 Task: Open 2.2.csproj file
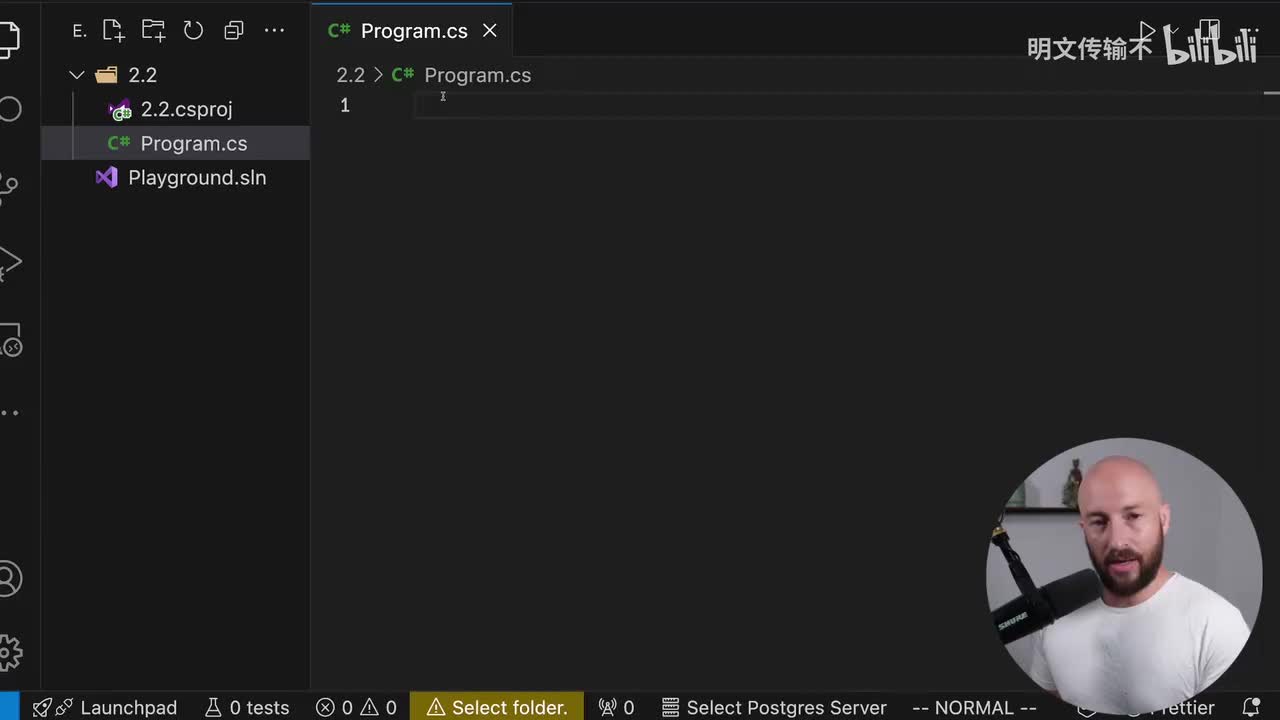coord(176,109)
